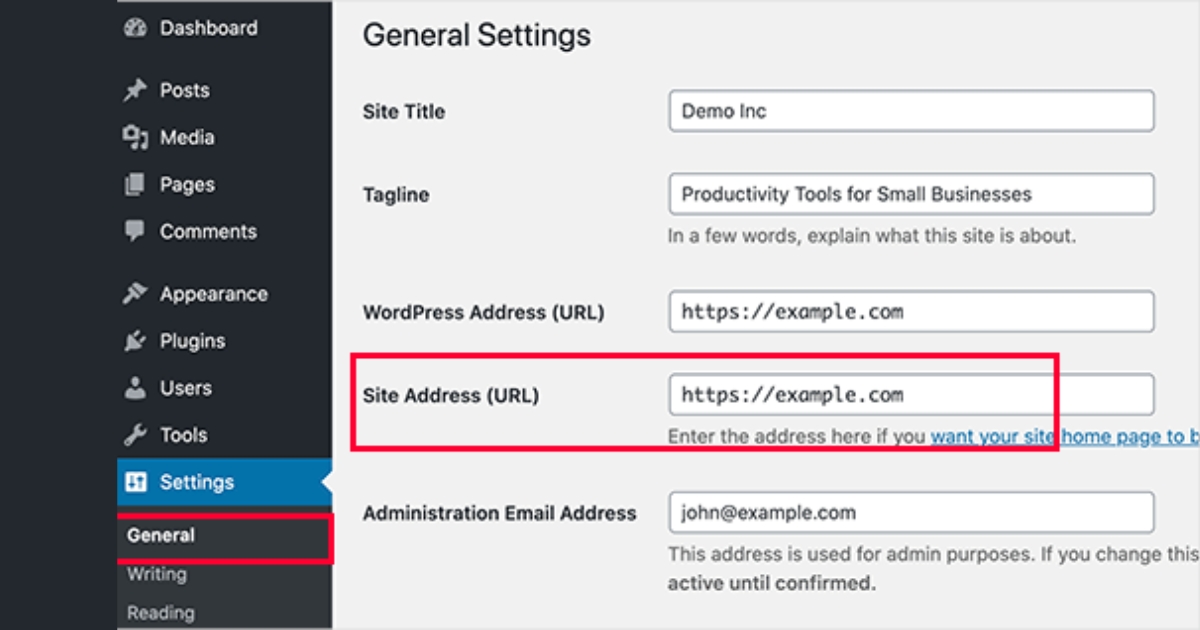Open the Writing settings submenu item
This screenshot has height=630, width=1200.
157,574
